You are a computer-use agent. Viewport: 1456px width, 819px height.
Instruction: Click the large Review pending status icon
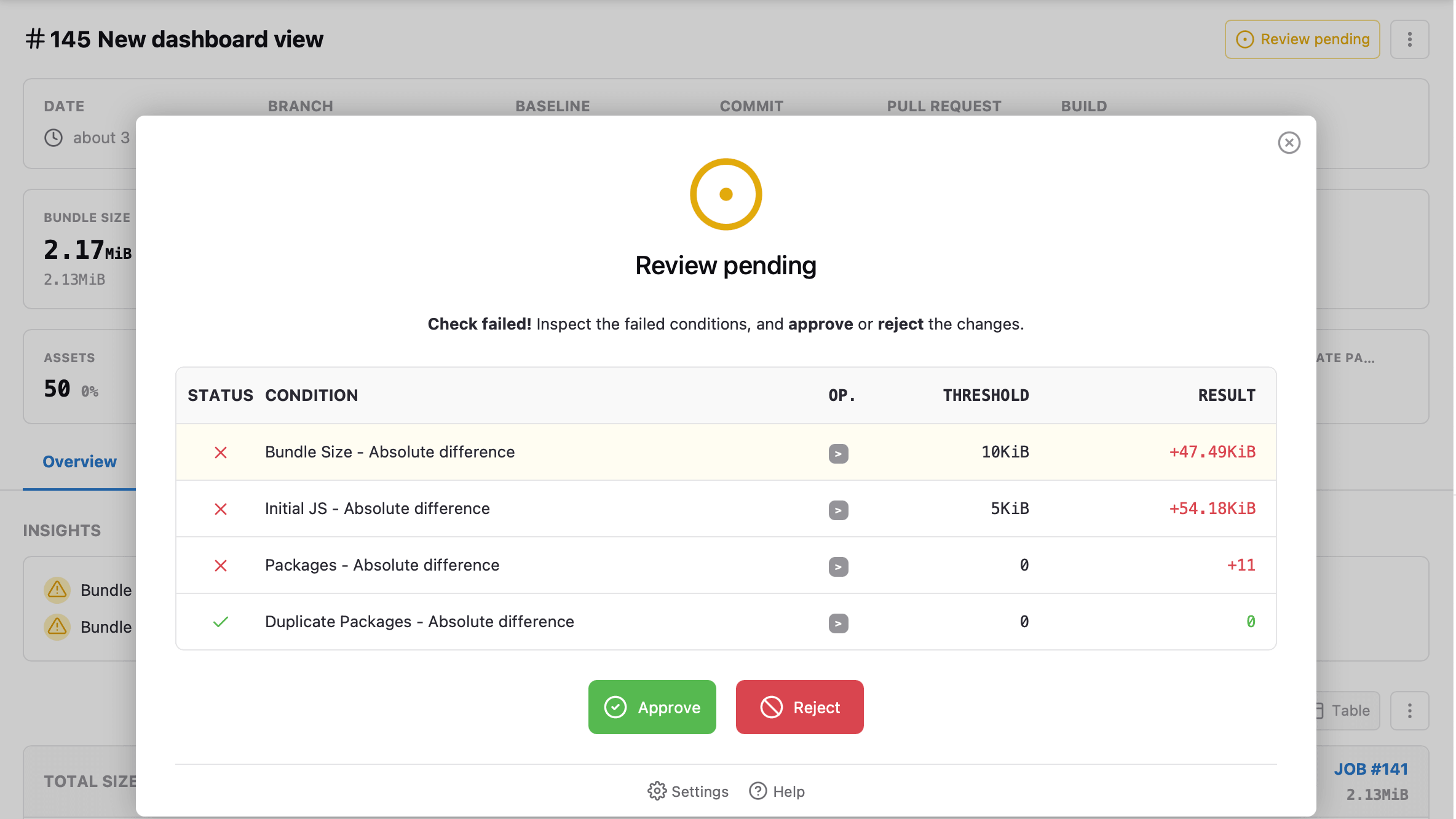click(726, 194)
